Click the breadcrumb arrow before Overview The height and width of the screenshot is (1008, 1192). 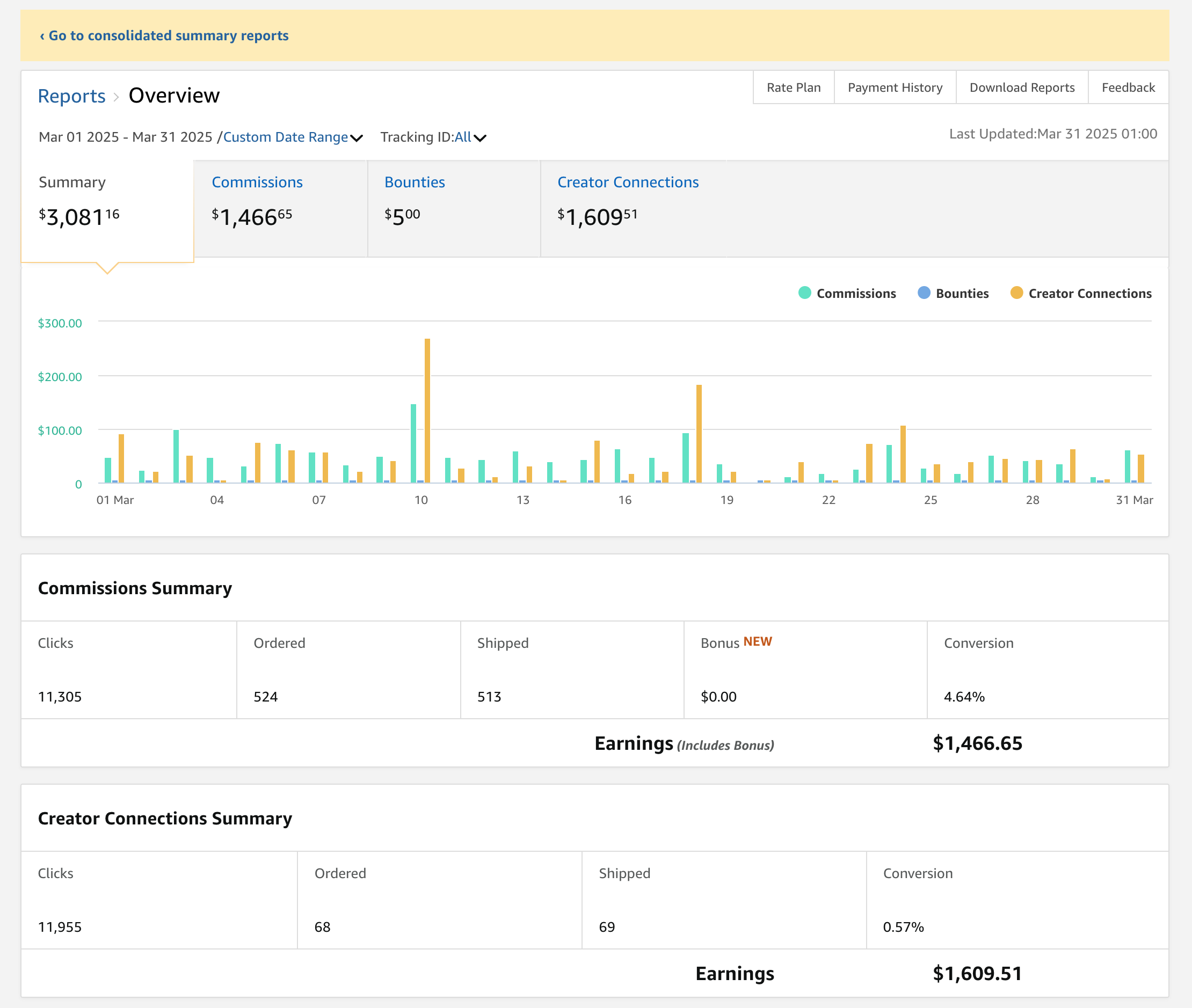[116, 97]
